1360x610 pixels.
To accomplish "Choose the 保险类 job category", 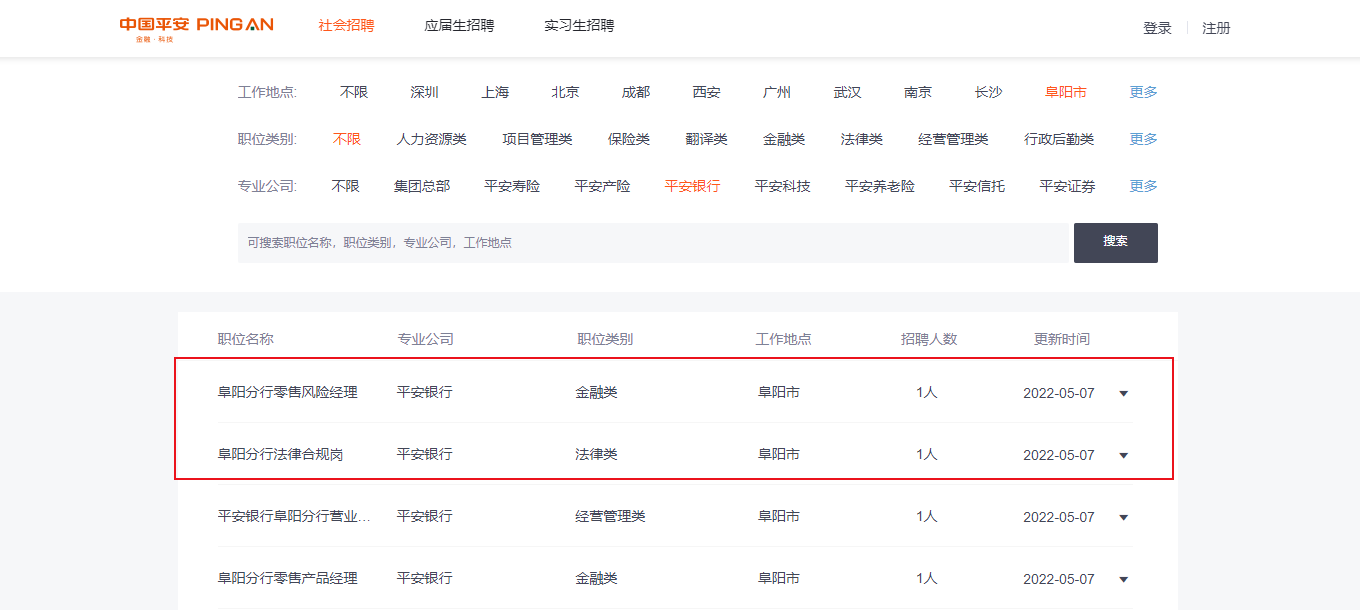I will pos(629,139).
